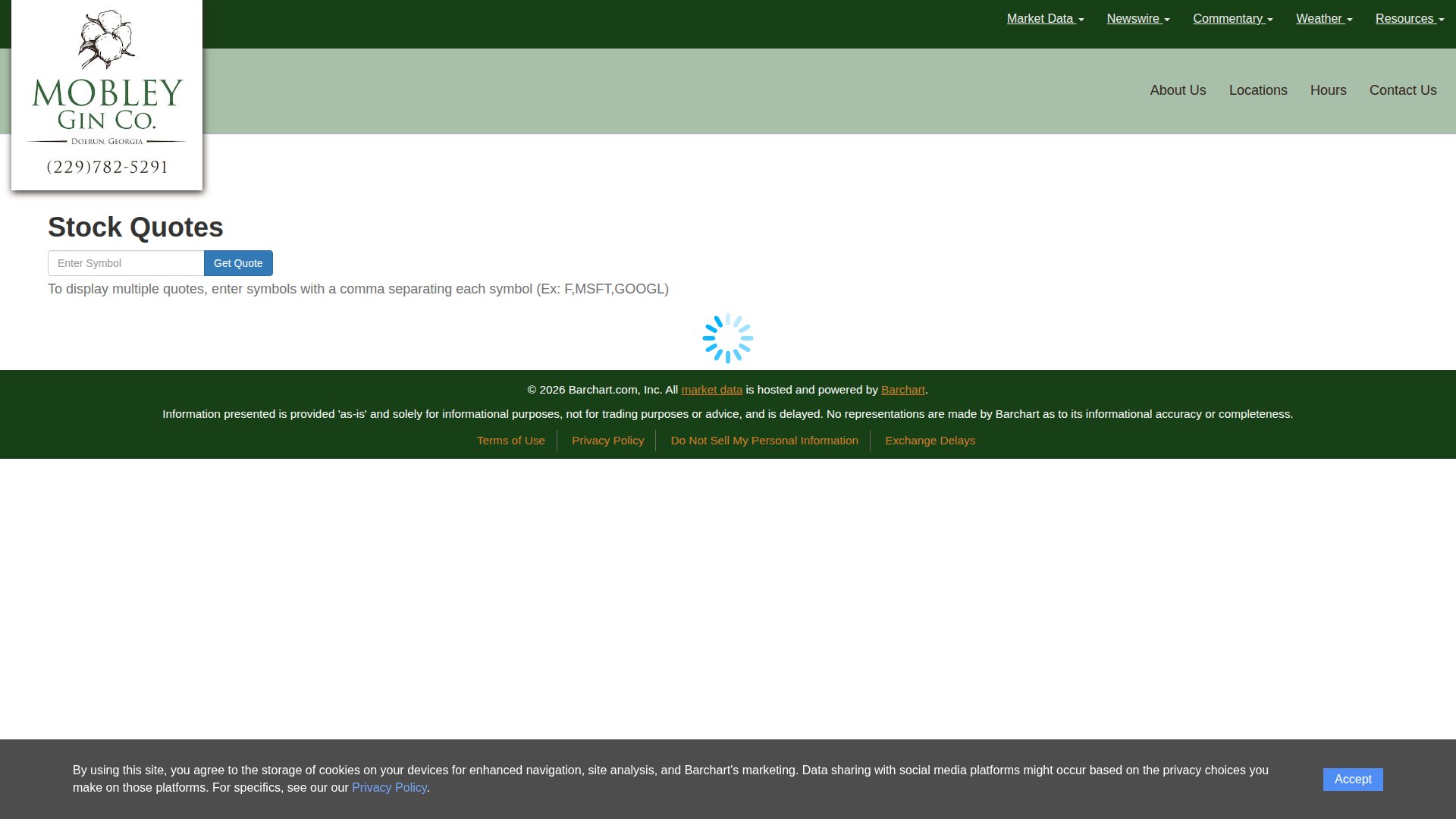Accept the cookie notice
The image size is (1456, 819).
click(1352, 779)
